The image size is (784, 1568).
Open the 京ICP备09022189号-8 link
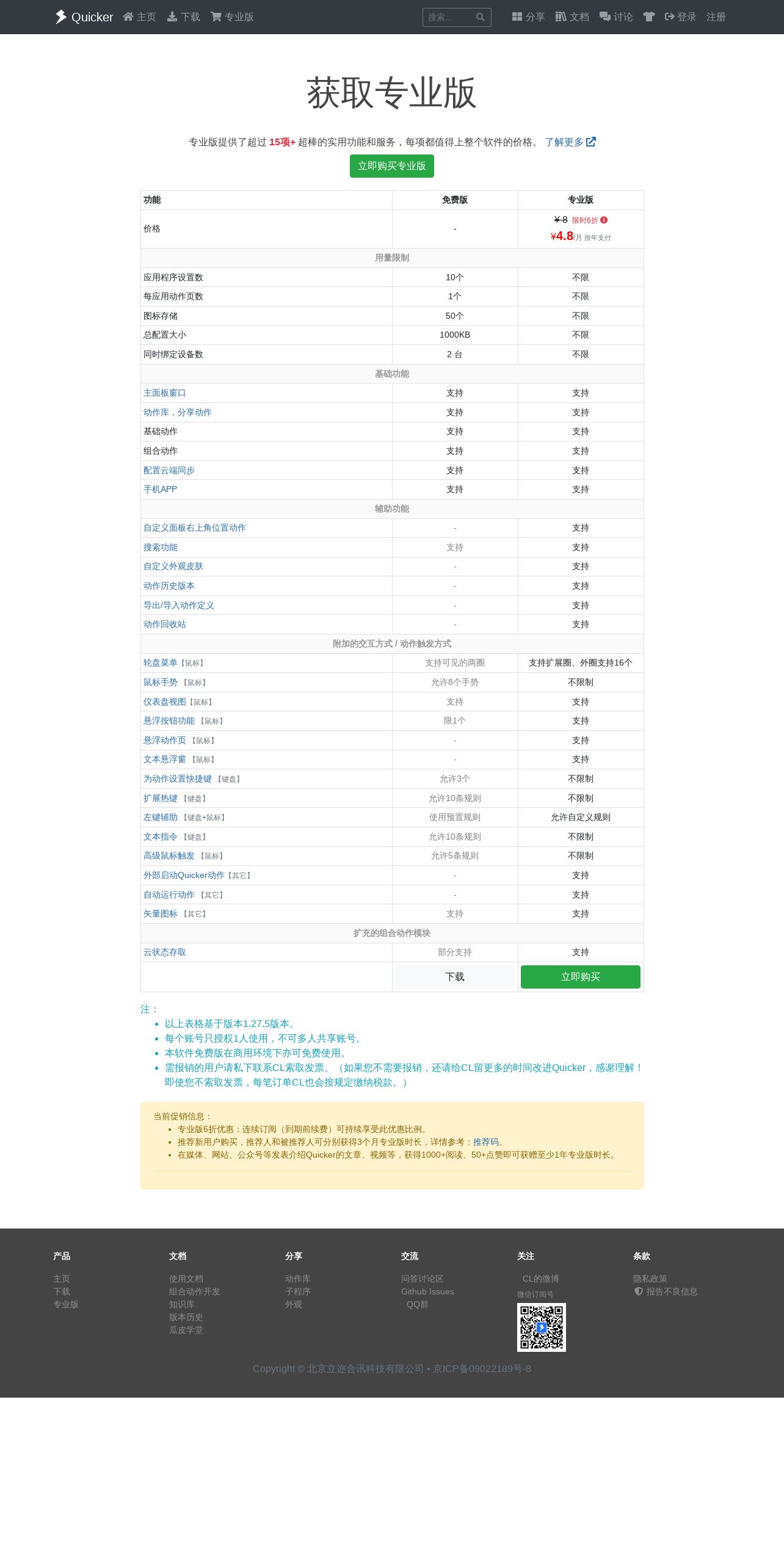tap(482, 1369)
